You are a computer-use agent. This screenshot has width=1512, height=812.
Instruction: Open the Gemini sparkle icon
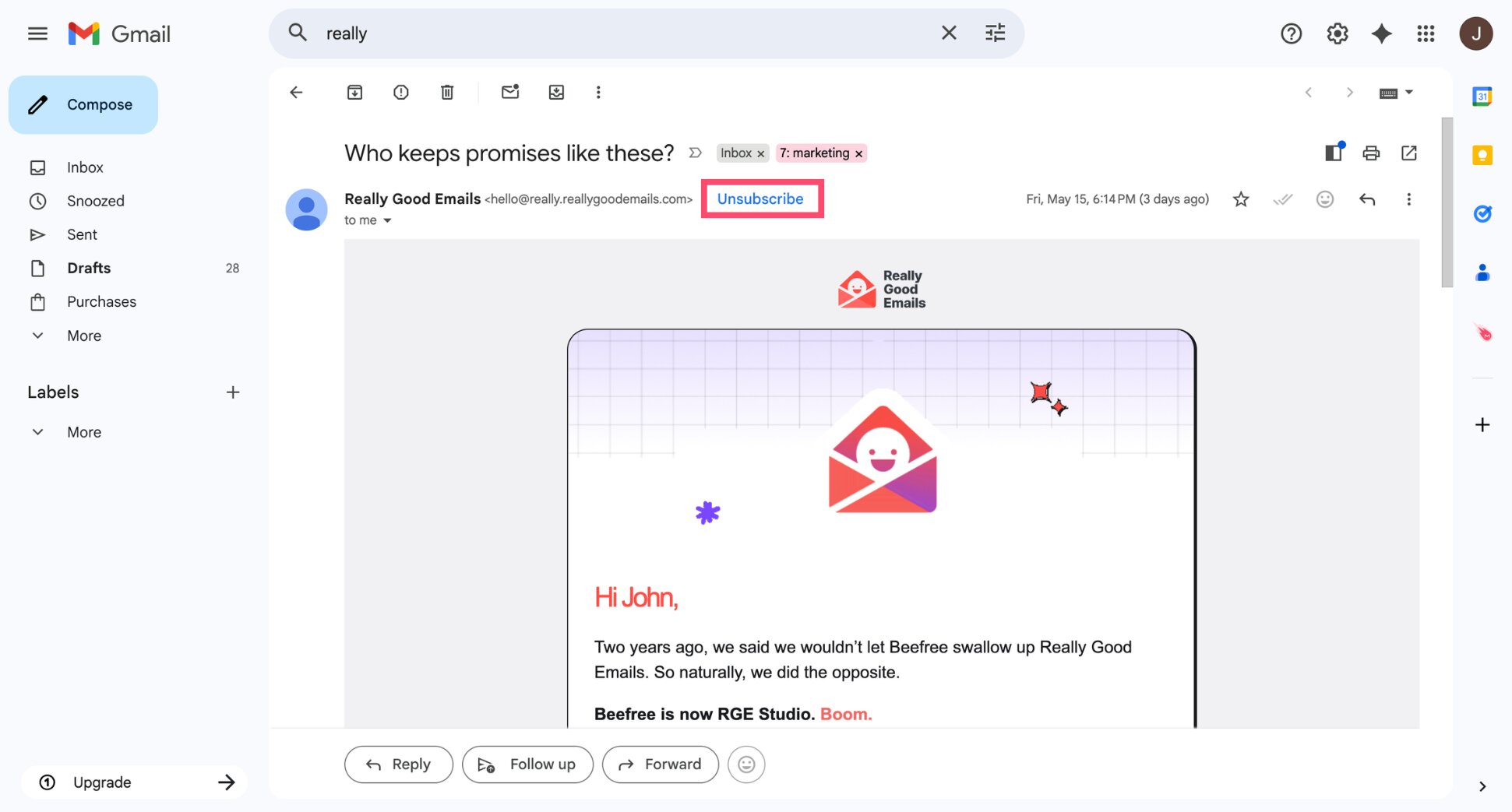click(1381, 33)
